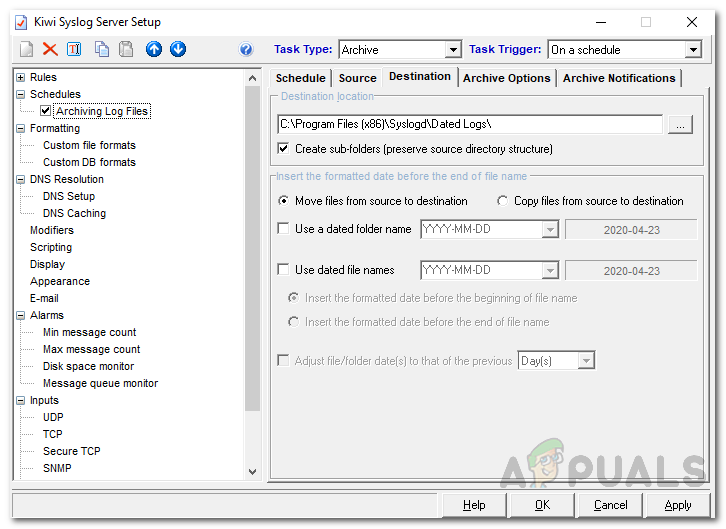726x529 pixels.
Task: Collapse the DNS Resolution tree node
Action: [20, 179]
